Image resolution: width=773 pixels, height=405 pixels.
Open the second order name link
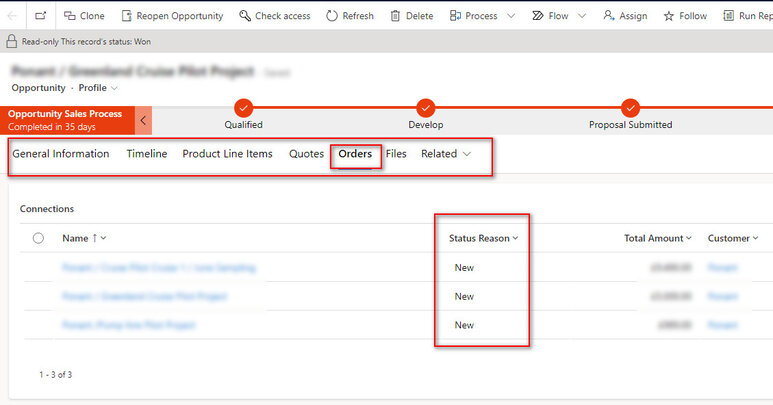(x=144, y=296)
